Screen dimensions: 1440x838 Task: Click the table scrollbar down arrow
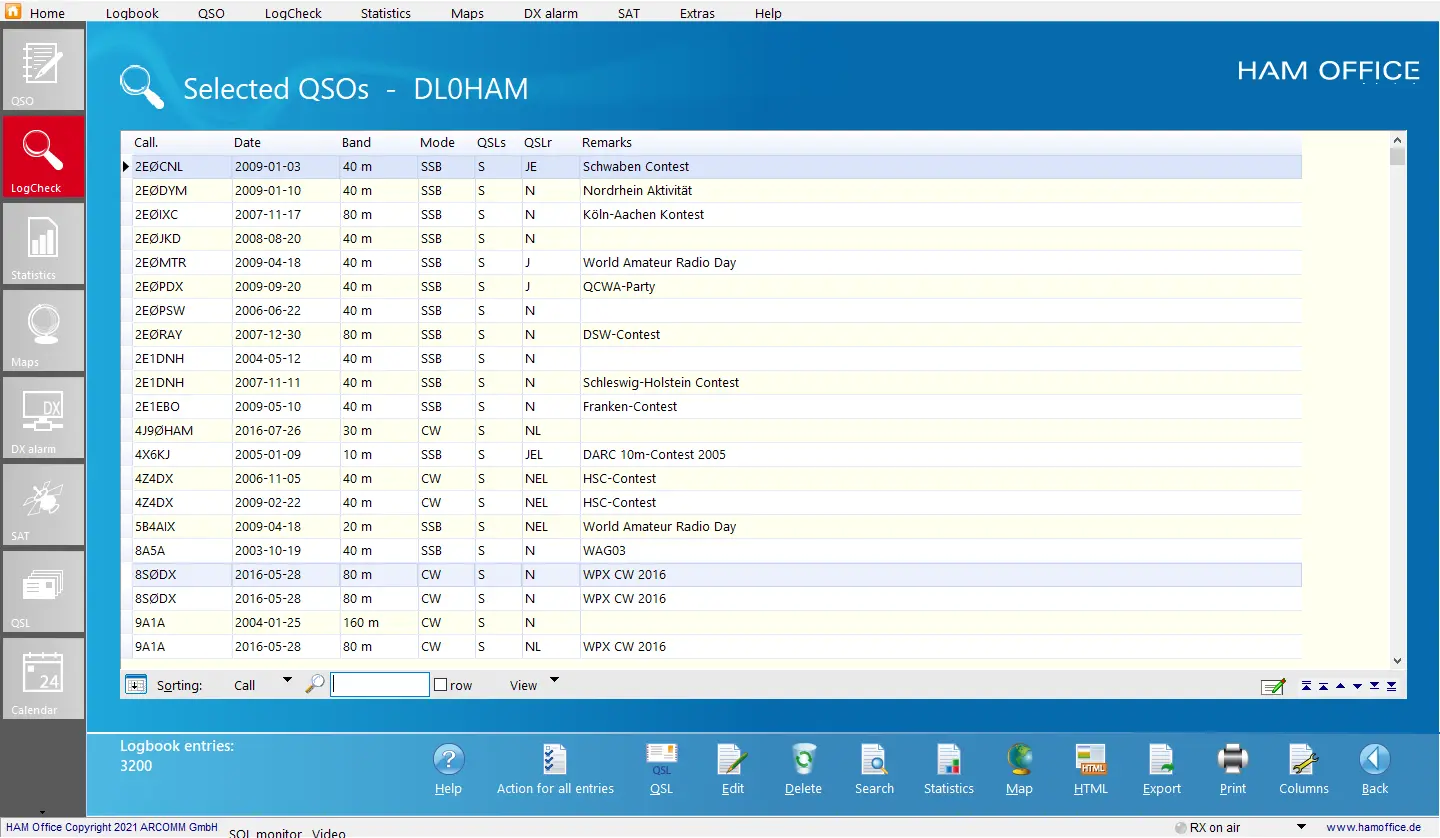click(1397, 661)
